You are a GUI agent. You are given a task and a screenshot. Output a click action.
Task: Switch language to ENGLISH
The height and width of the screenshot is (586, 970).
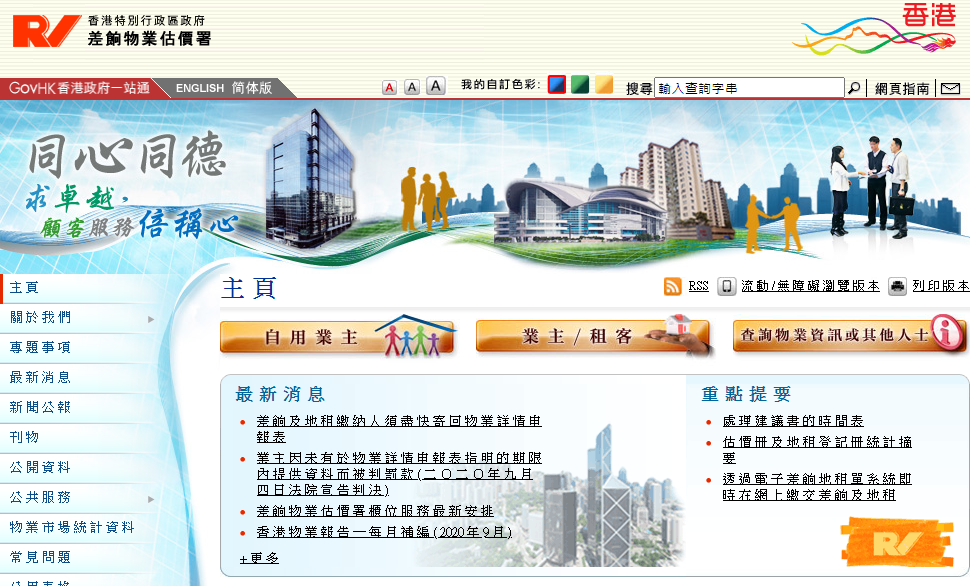200,88
